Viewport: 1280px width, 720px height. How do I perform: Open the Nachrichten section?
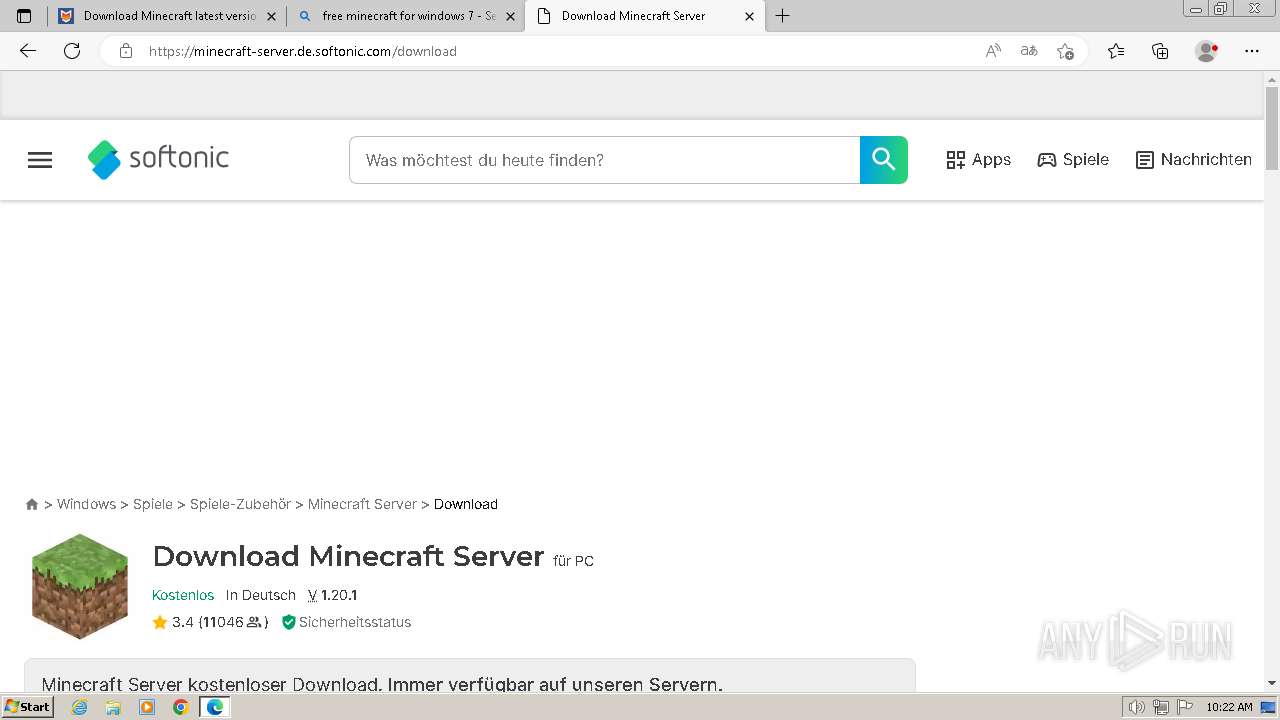pyautogui.click(x=1194, y=160)
